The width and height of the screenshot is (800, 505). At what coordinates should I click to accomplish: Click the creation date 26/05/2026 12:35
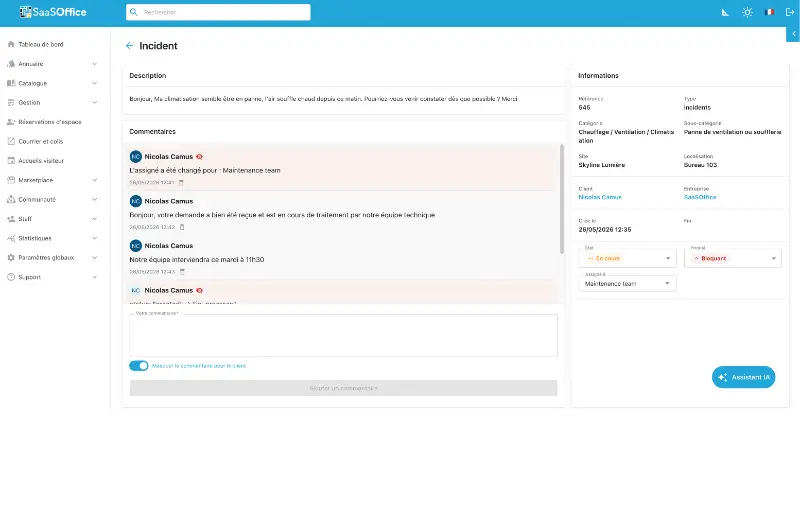point(605,230)
